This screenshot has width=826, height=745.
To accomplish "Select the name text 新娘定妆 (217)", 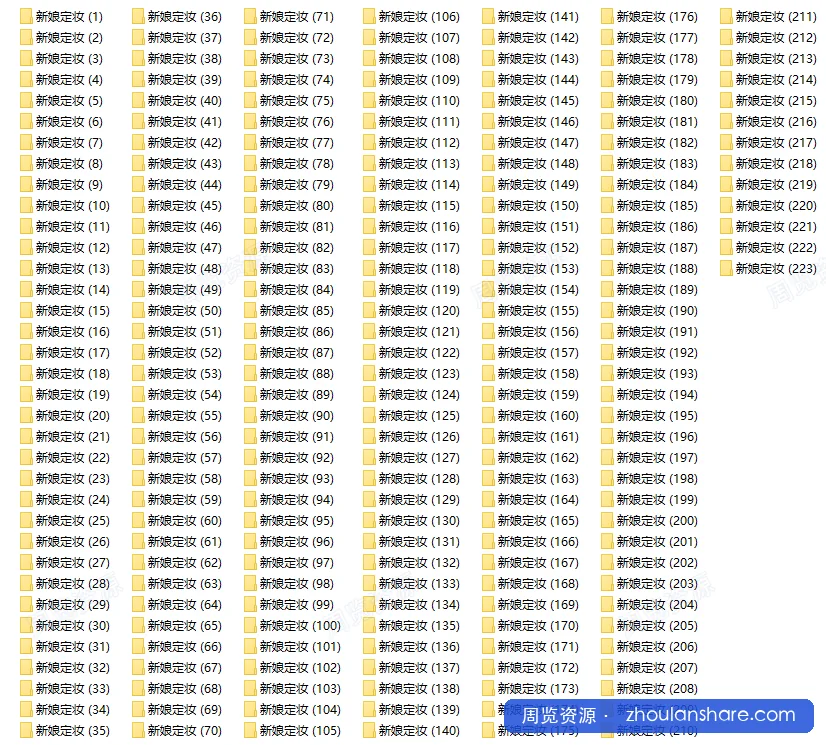I will pos(776,143).
